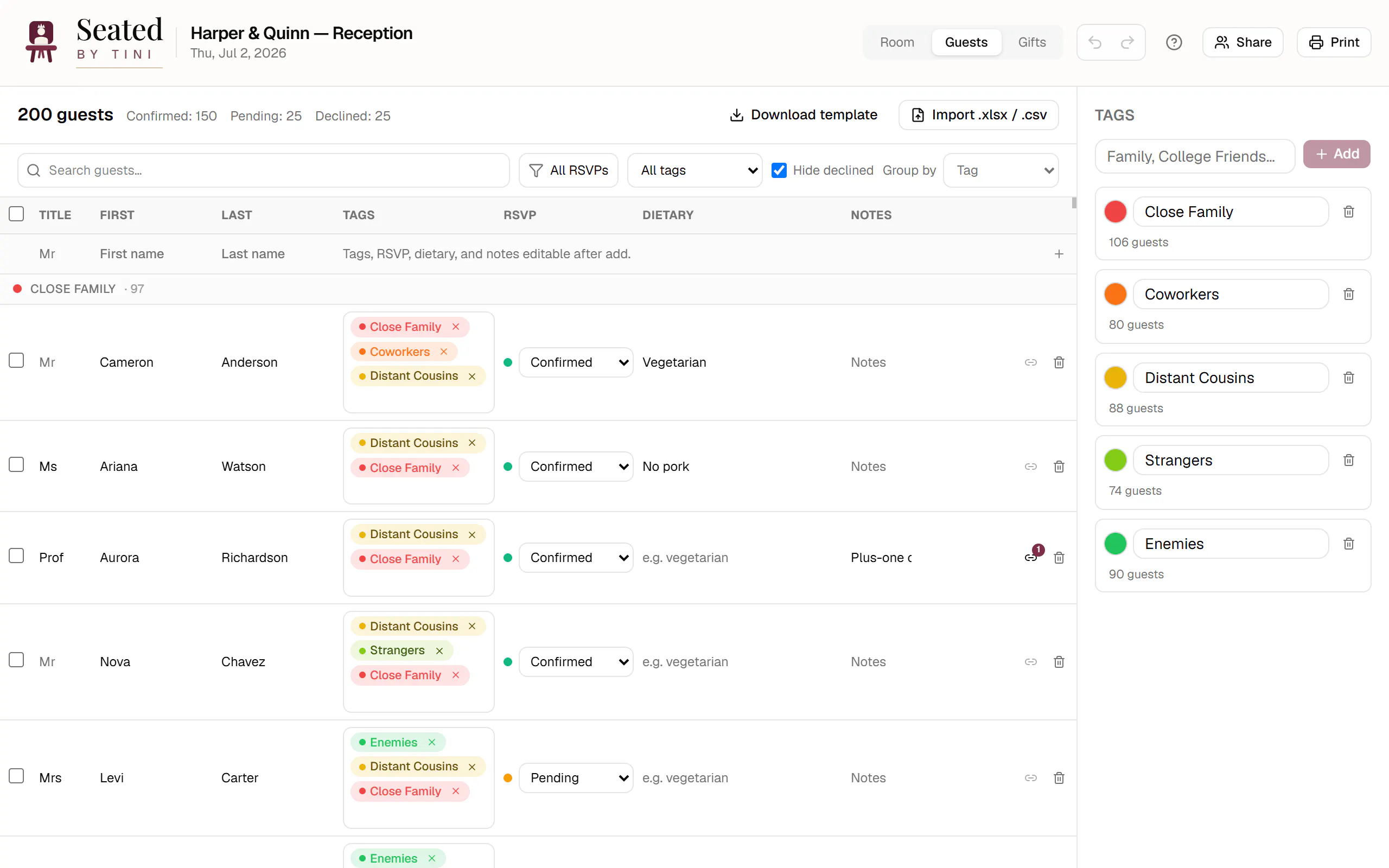The image size is (1389, 868).
Task: Switch to the Guests tab
Action: click(966, 42)
